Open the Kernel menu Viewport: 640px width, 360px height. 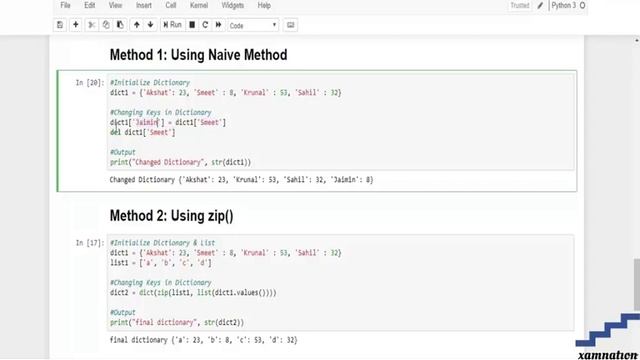199,5
